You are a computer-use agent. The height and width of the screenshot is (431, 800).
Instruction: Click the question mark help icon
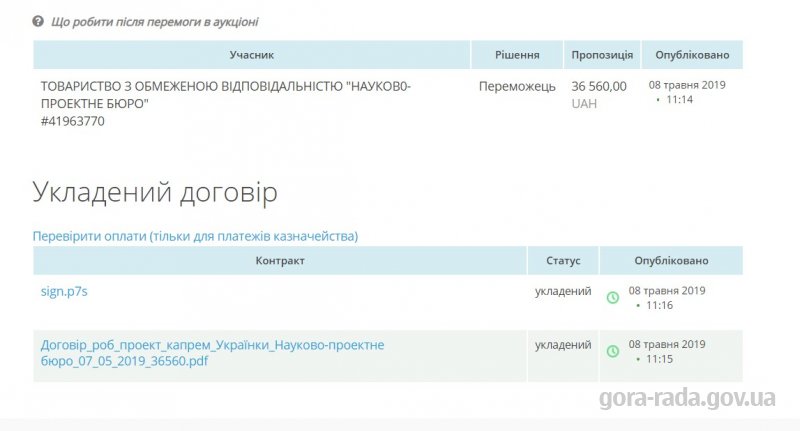(x=38, y=21)
